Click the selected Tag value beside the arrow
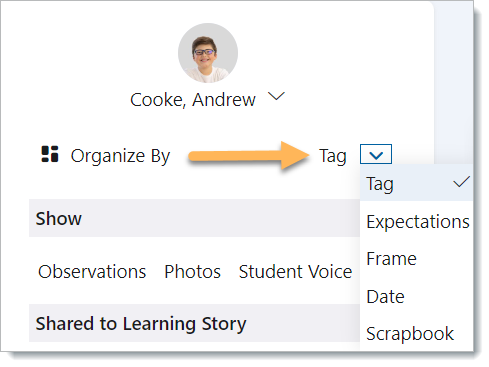 333,156
